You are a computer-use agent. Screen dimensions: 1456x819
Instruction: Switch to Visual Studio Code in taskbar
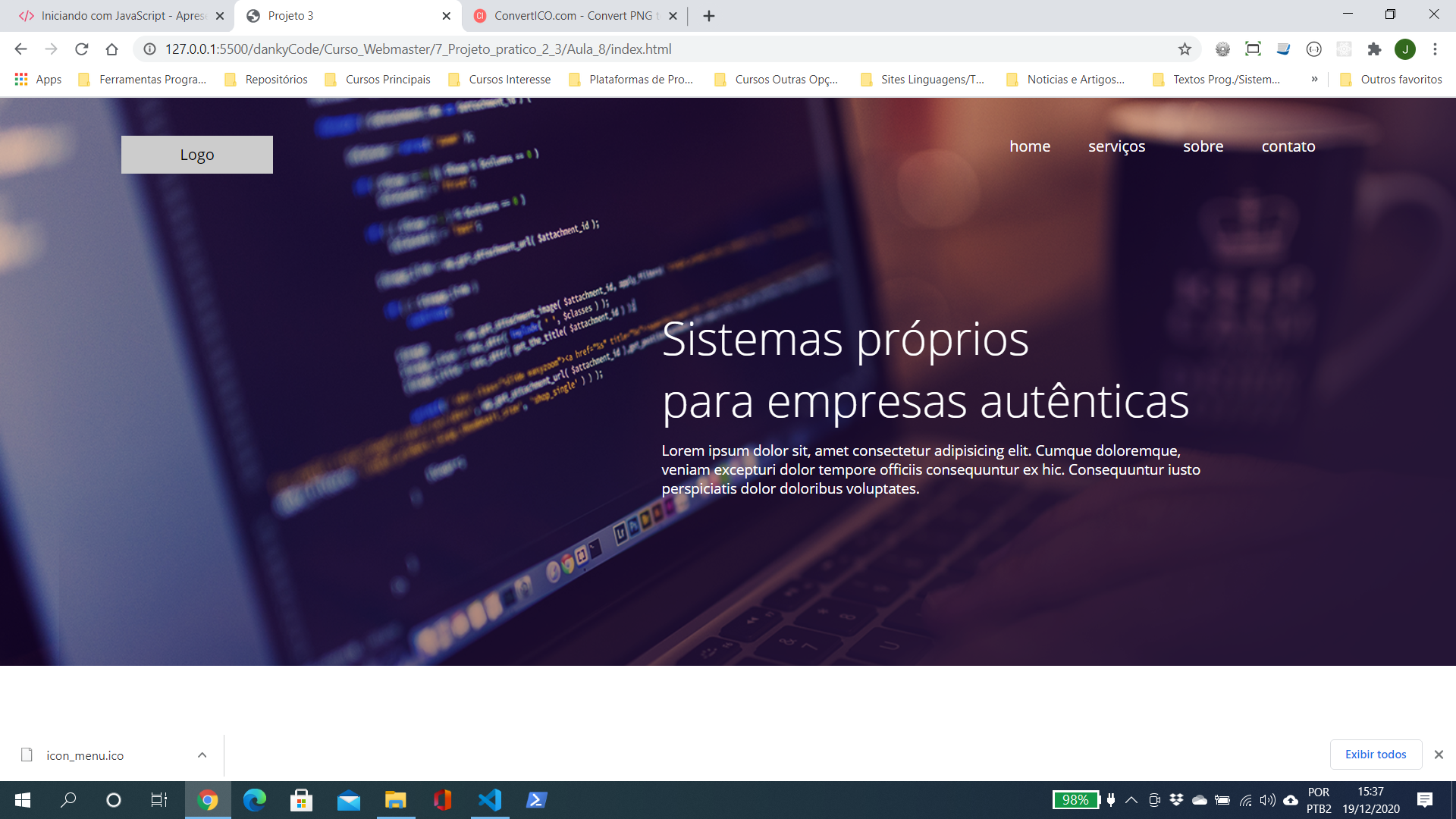[490, 800]
